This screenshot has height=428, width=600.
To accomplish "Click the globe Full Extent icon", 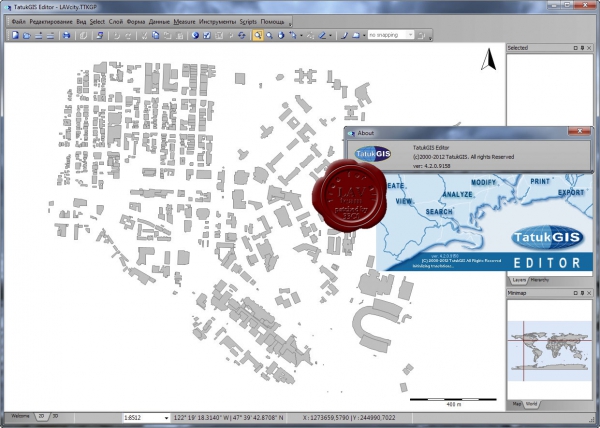I will pyautogui.click(x=196, y=36).
